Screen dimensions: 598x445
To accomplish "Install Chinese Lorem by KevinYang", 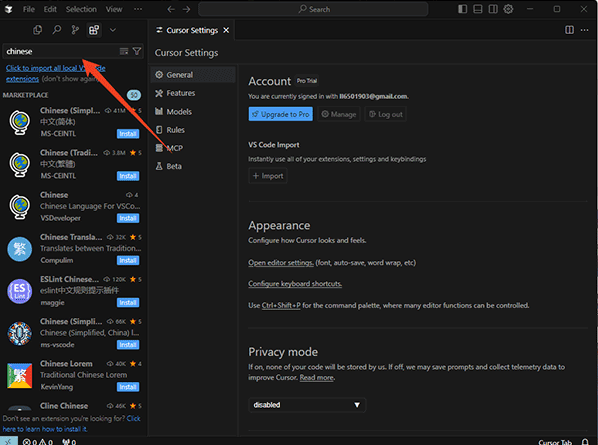I will [128, 387].
